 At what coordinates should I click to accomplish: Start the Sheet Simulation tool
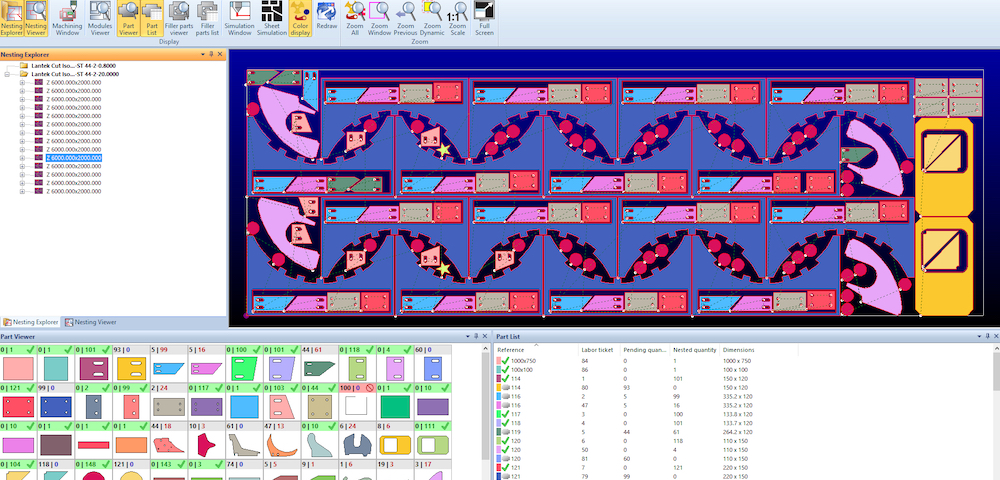[x=272, y=20]
